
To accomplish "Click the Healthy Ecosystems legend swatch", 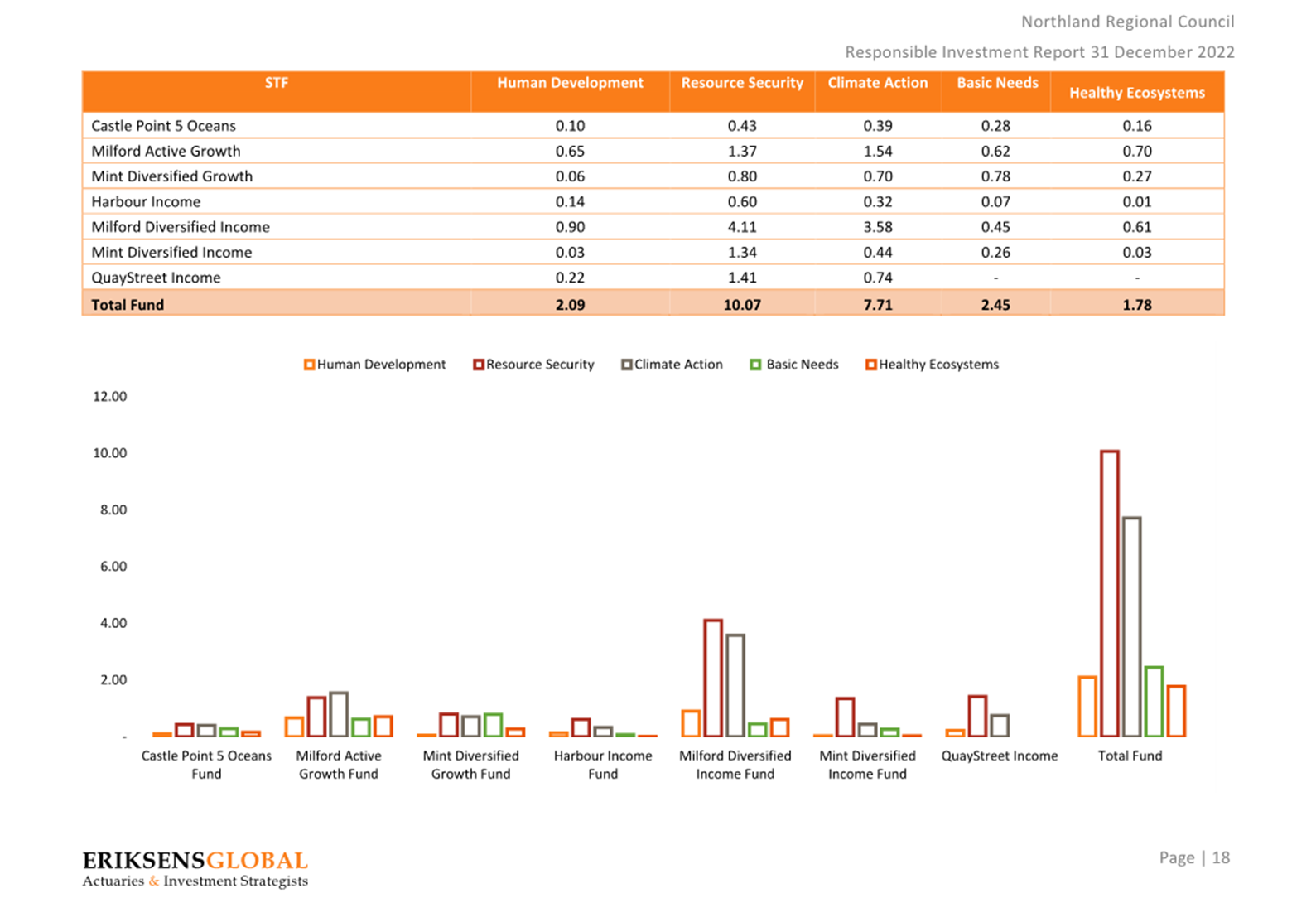I will click(x=871, y=365).
